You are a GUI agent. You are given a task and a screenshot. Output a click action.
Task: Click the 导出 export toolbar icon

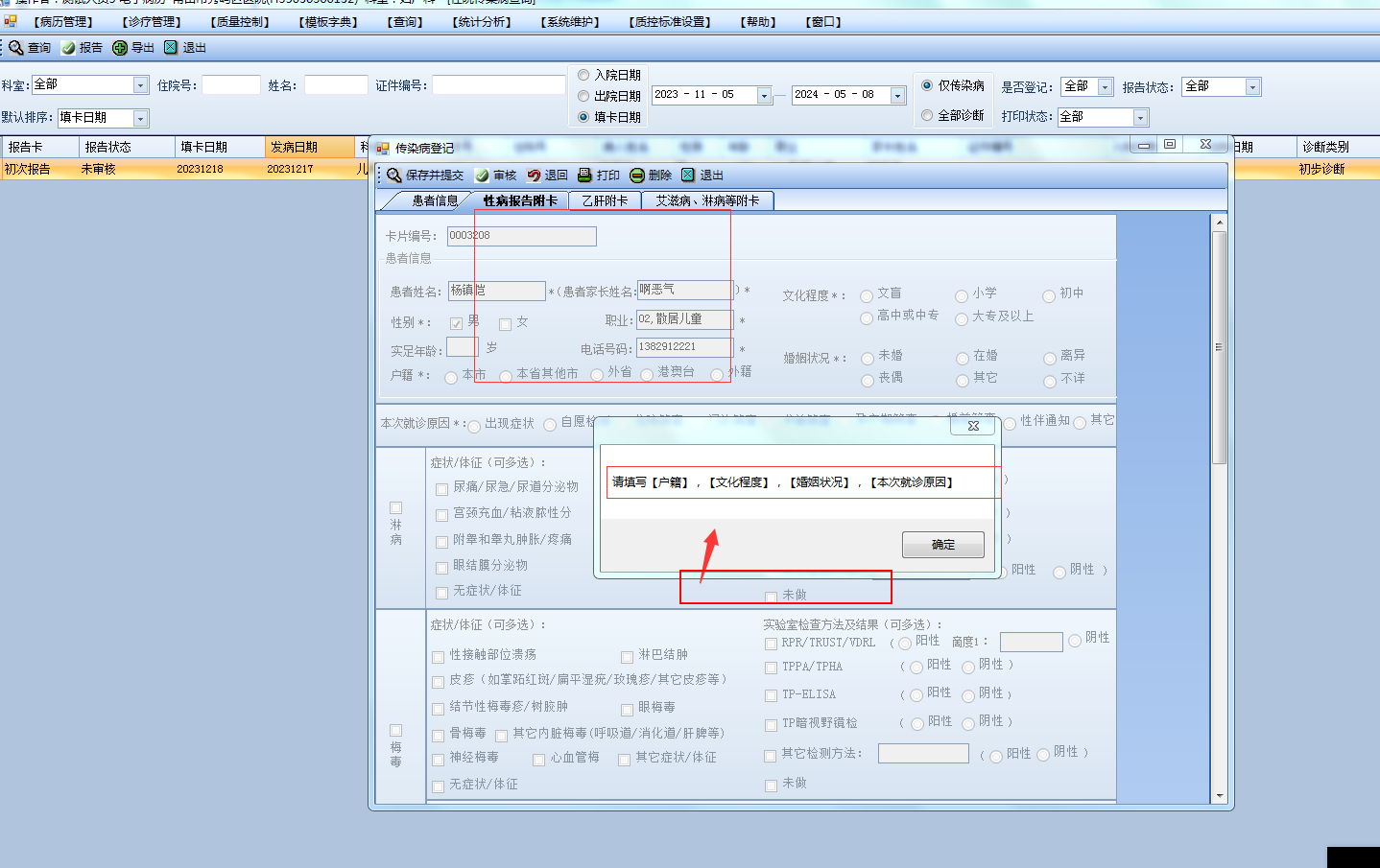pos(120,48)
